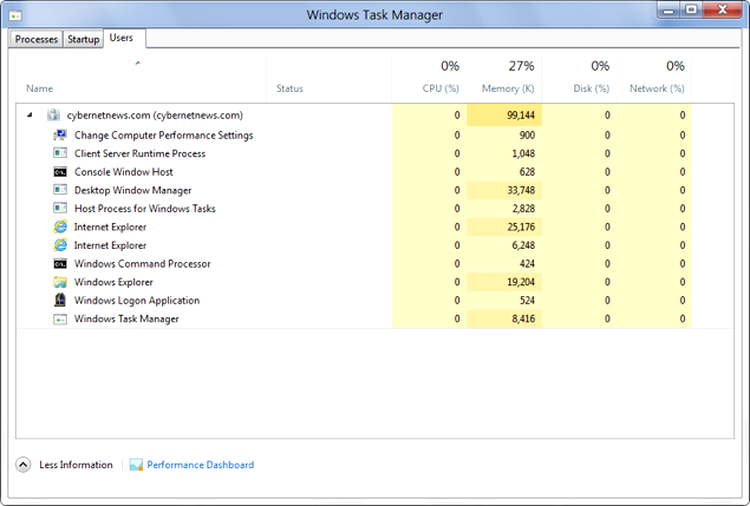Click the 1,048 memory value

coord(523,154)
